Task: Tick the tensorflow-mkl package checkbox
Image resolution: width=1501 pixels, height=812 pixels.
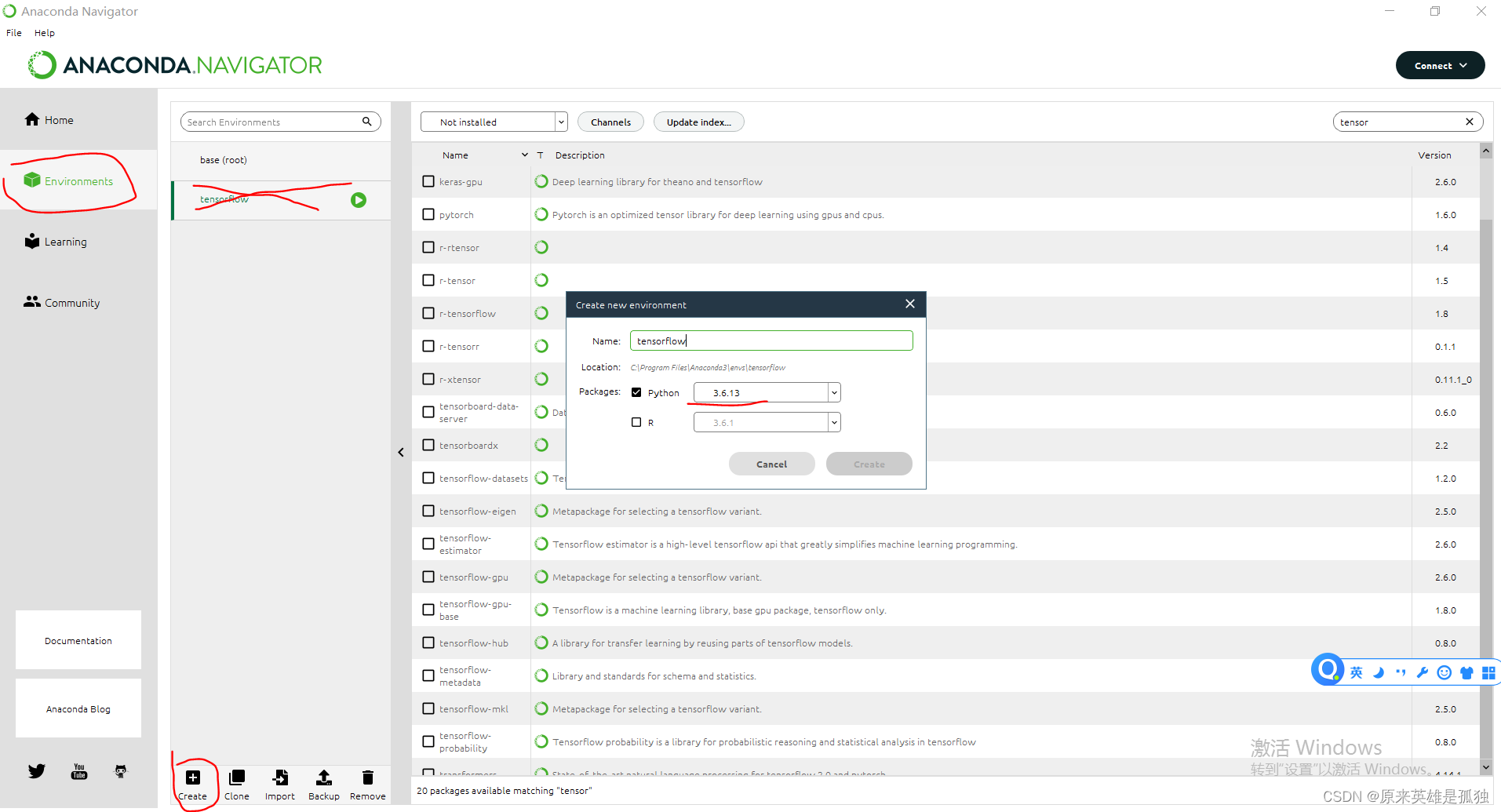Action: (428, 708)
